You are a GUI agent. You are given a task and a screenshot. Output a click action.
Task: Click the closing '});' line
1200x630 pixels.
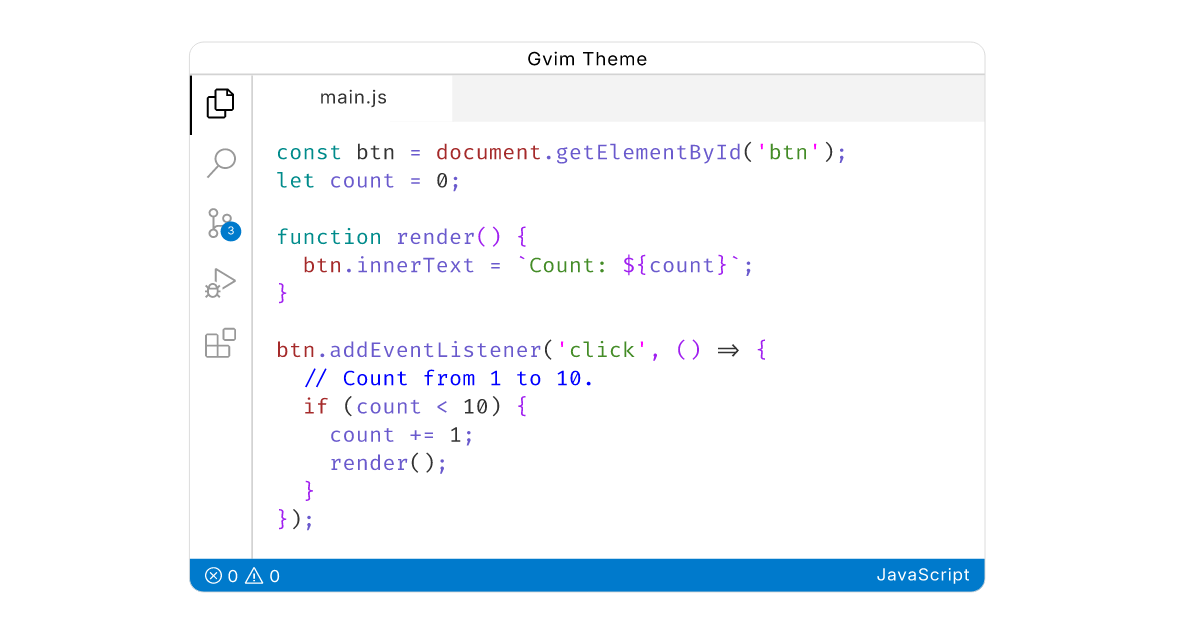(x=296, y=519)
